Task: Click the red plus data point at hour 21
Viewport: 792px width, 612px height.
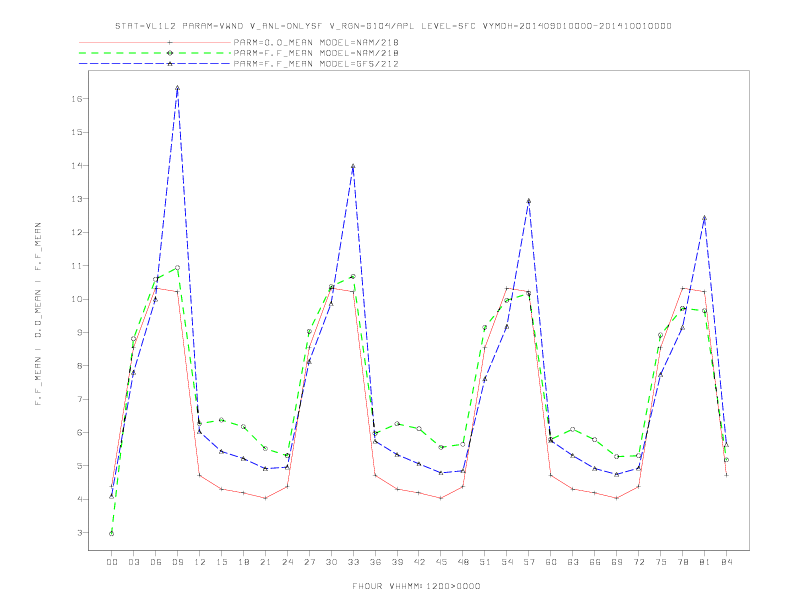Action: 265,498
